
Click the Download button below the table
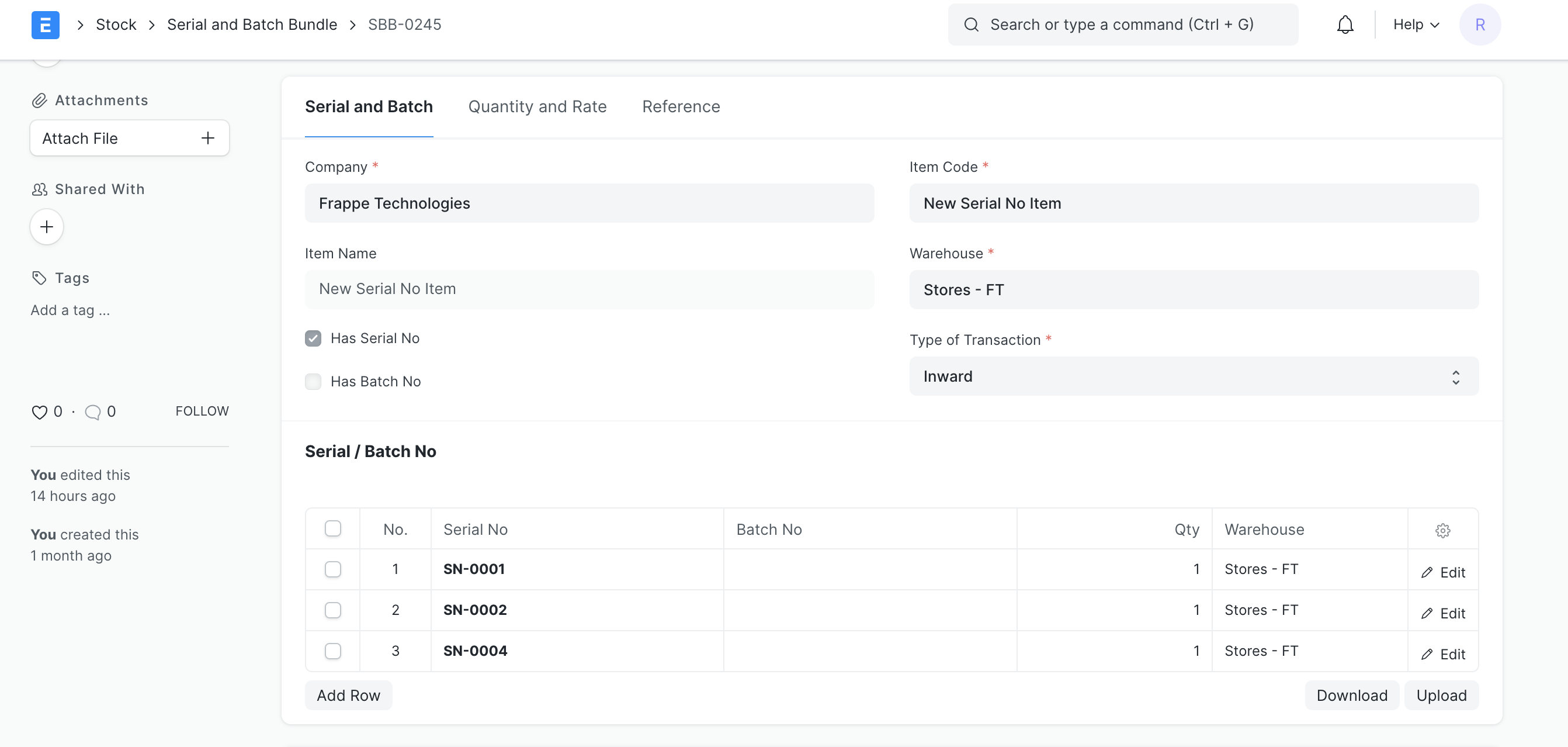[1352, 694]
